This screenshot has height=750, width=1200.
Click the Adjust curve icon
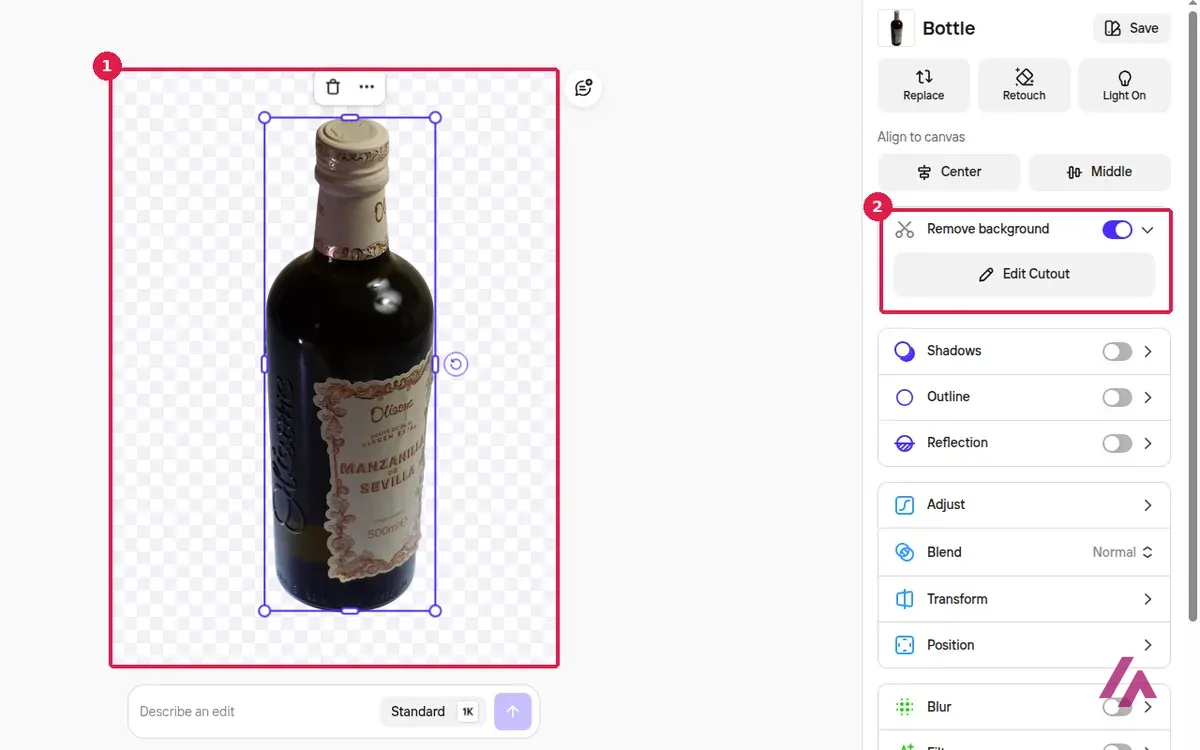(x=905, y=505)
